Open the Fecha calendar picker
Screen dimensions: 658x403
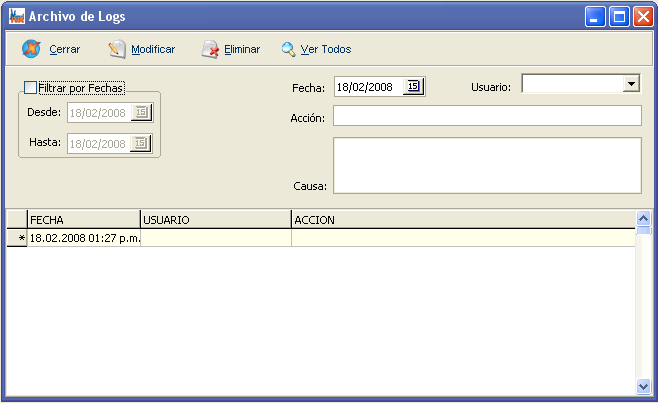(x=414, y=87)
